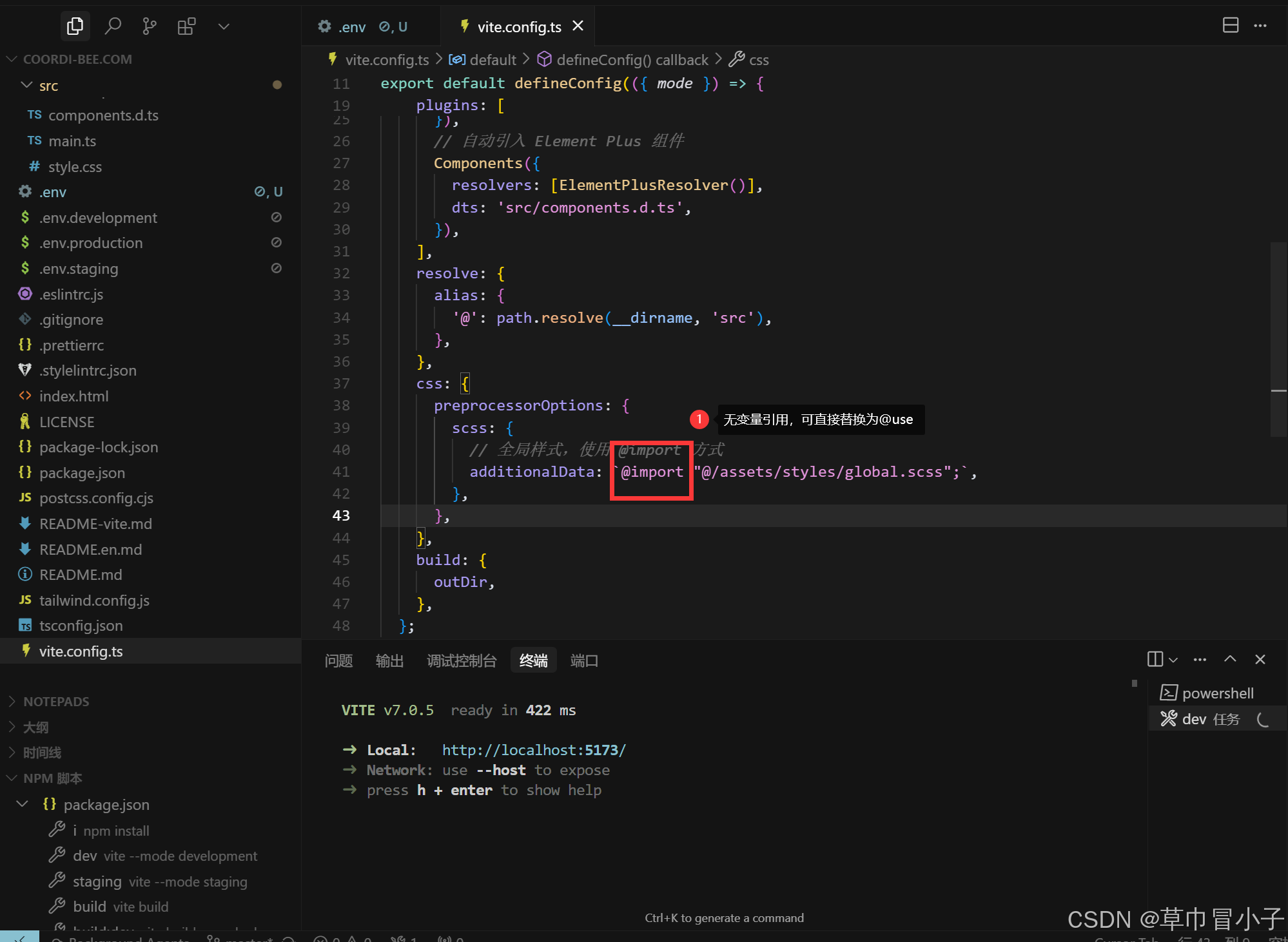The height and width of the screenshot is (942, 1288).
Task: Open terminal panel more actions
Action: point(1200,659)
